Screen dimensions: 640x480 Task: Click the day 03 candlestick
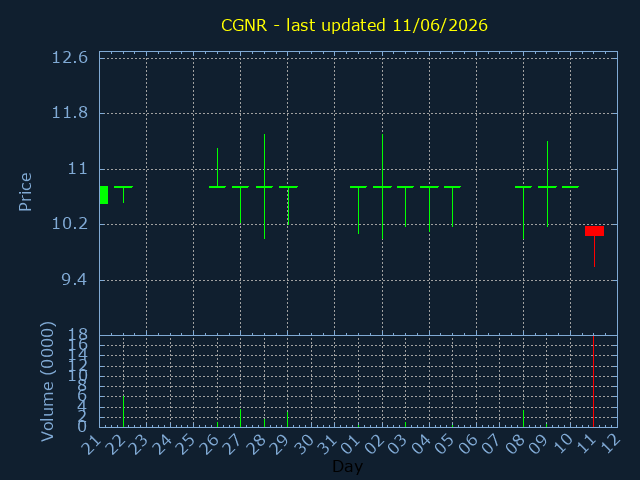point(405,206)
